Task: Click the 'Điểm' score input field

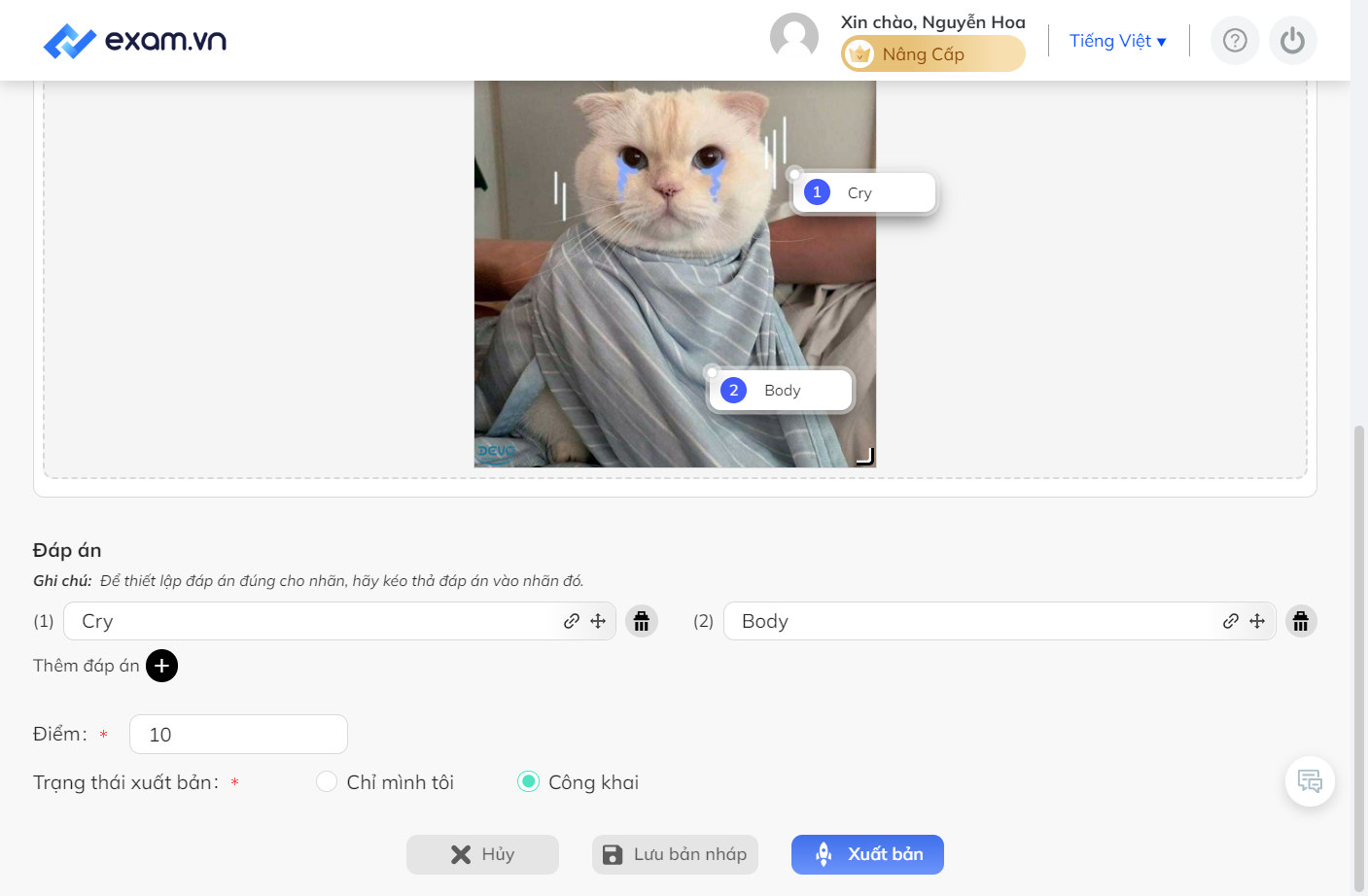Action: pyautogui.click(x=238, y=734)
